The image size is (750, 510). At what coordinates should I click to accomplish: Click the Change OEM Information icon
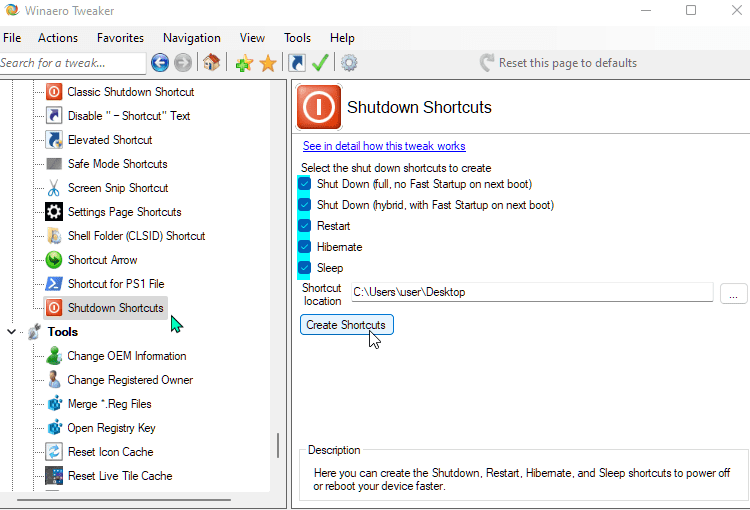coord(54,355)
